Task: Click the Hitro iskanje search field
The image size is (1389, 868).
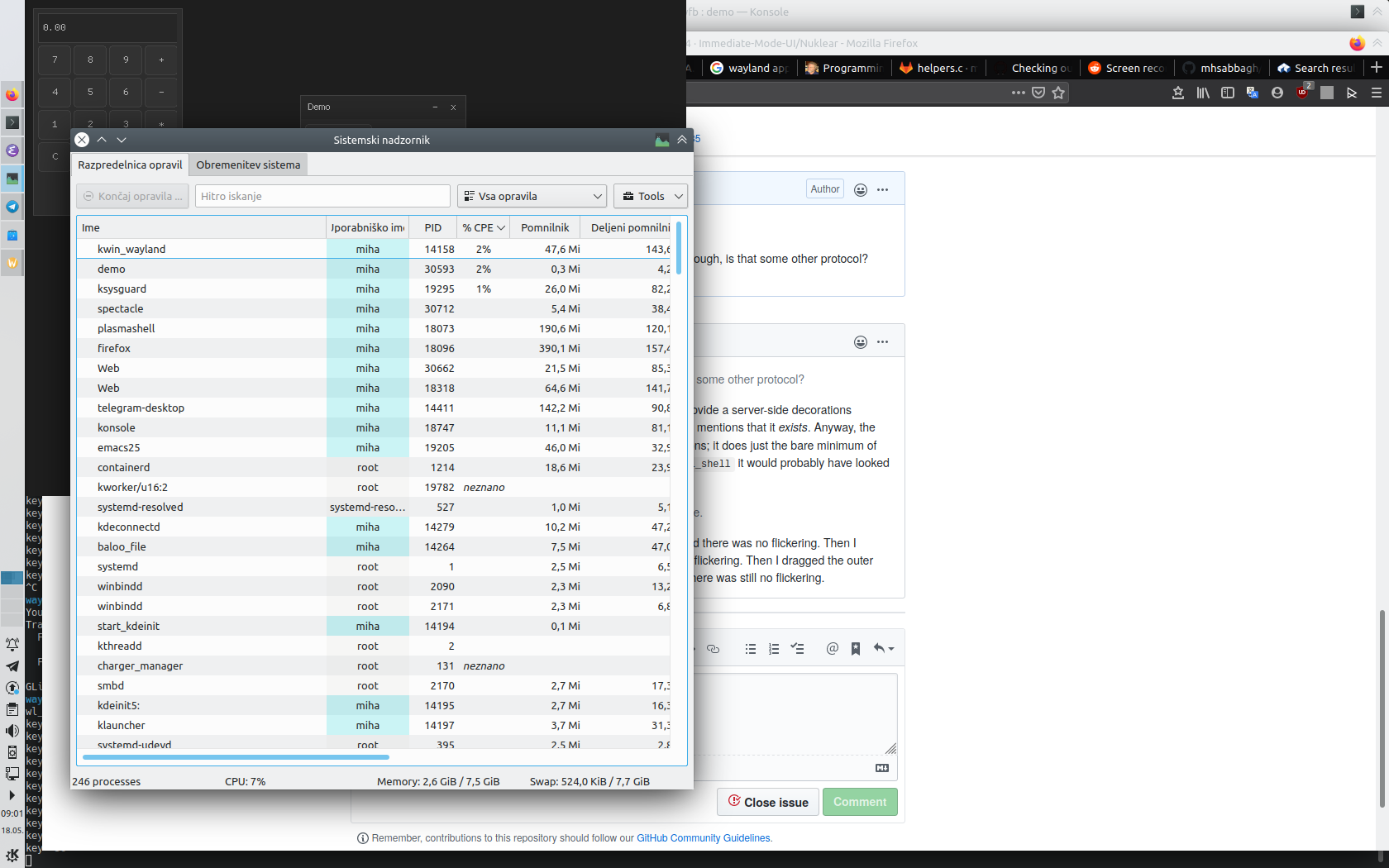Action: 322,196
